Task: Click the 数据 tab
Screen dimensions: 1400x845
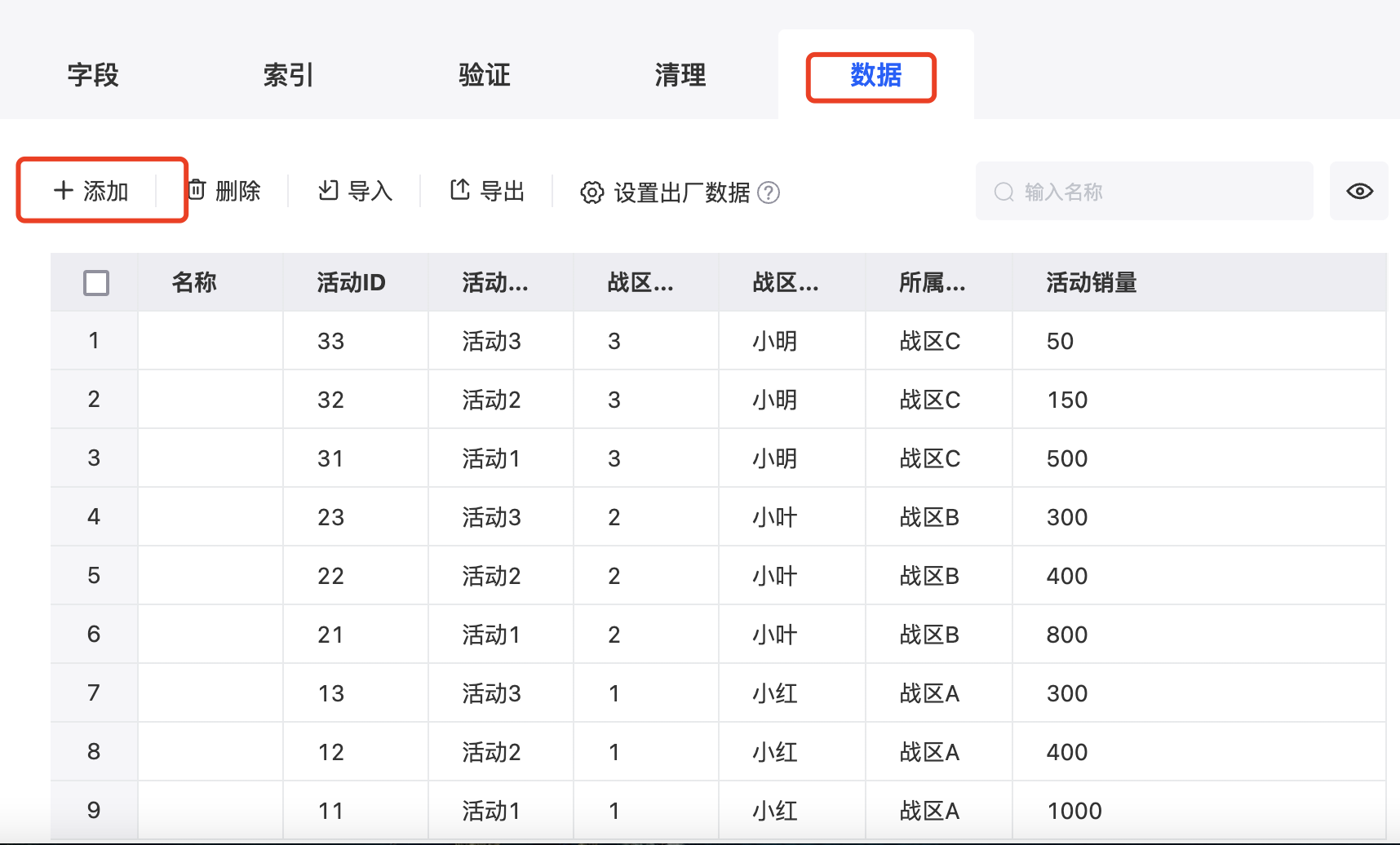Action: [875, 75]
